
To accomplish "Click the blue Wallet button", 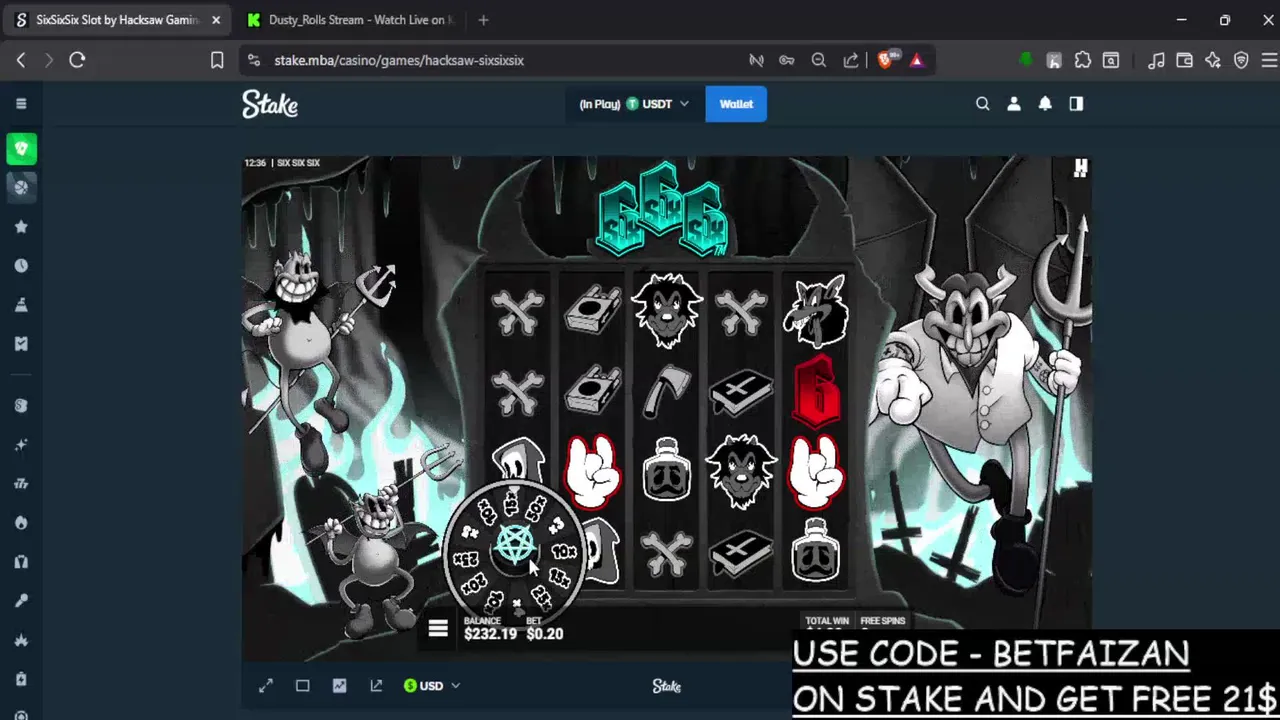I will coord(736,104).
